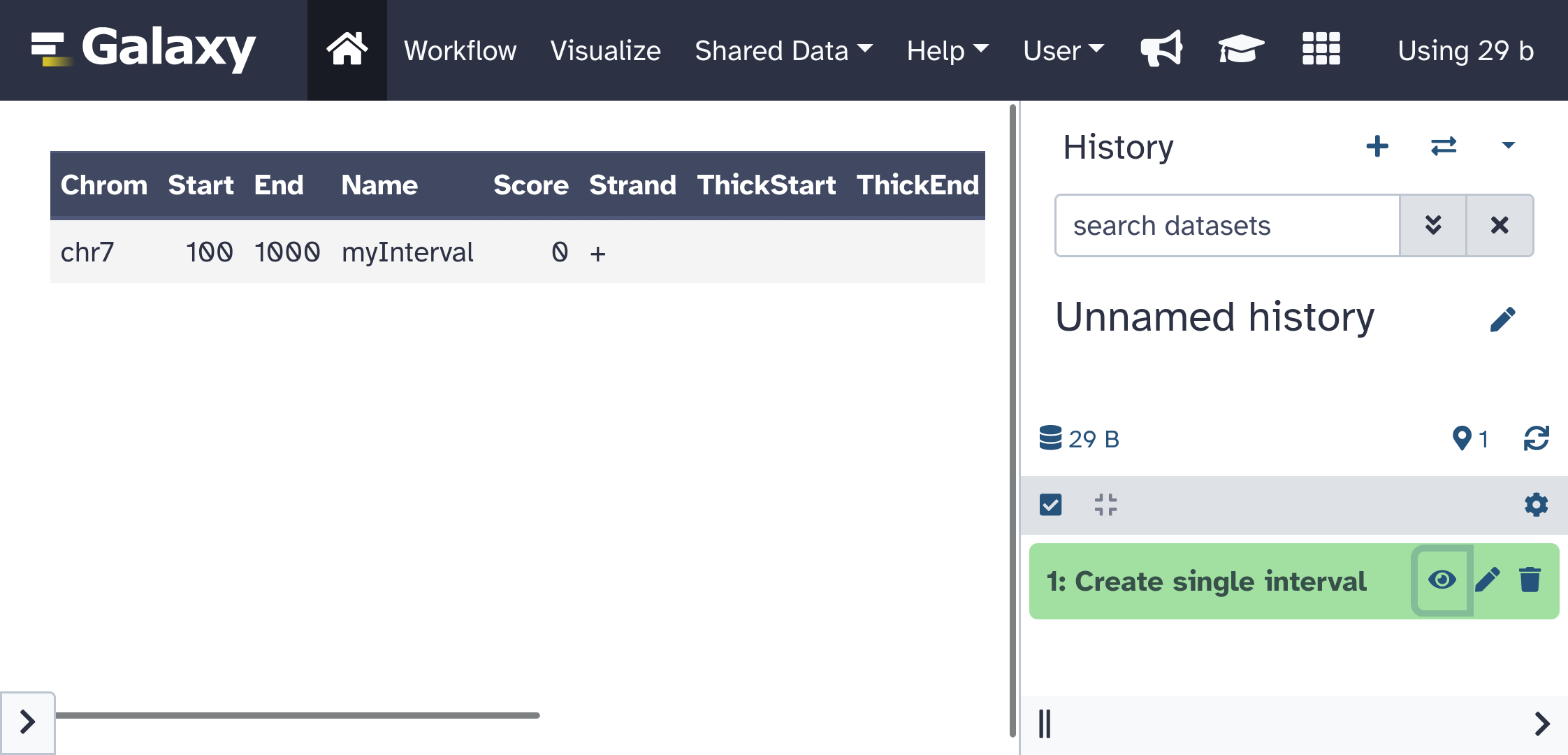Open the Workflow menu item
1568x755 pixels.
(460, 50)
